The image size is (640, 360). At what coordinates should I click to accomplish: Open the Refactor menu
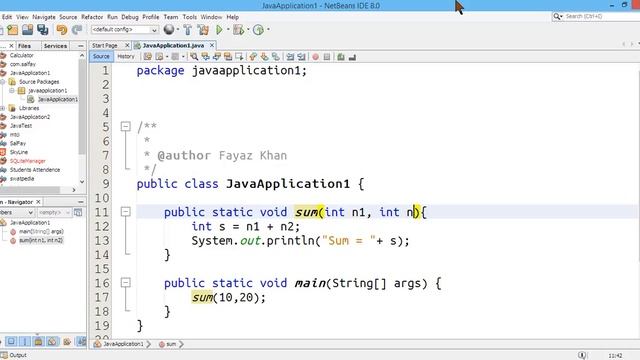pyautogui.click(x=92, y=17)
